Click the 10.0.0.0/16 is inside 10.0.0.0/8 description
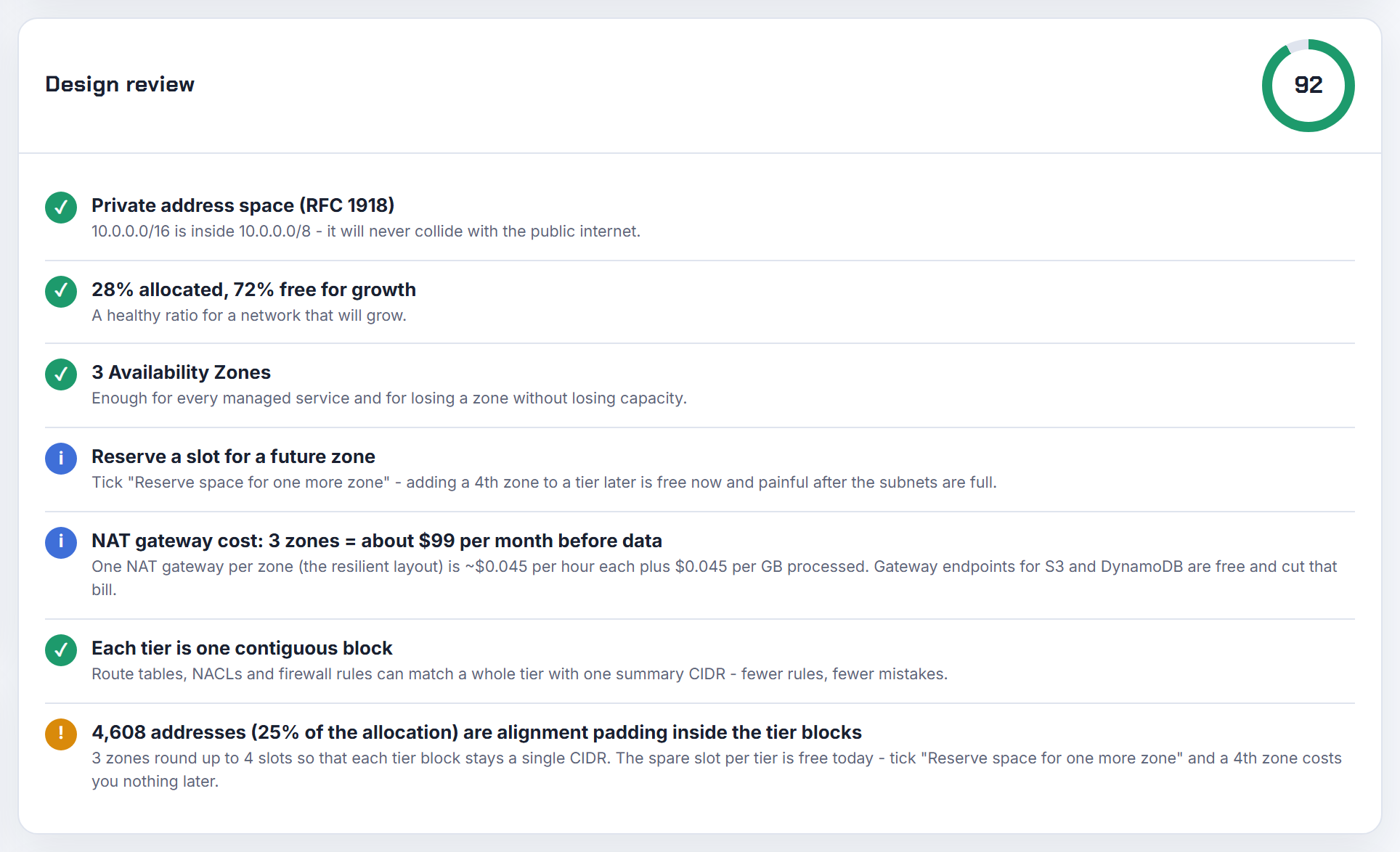Viewport: 1400px width, 852px height. pos(366,232)
